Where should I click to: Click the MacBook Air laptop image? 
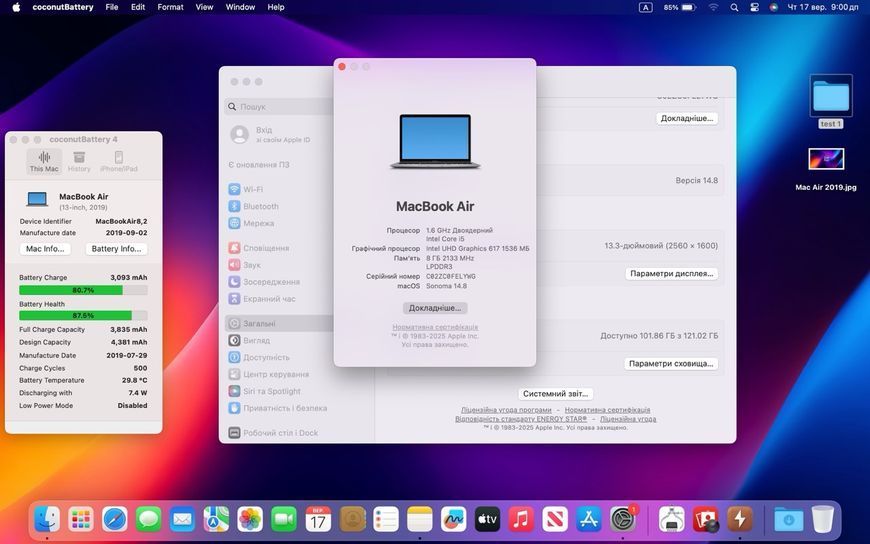[435, 141]
